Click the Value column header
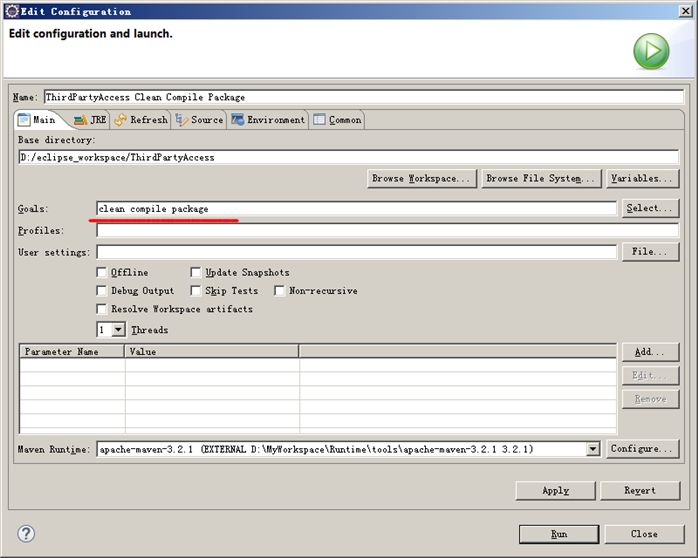This screenshot has height=558, width=698. (211, 352)
